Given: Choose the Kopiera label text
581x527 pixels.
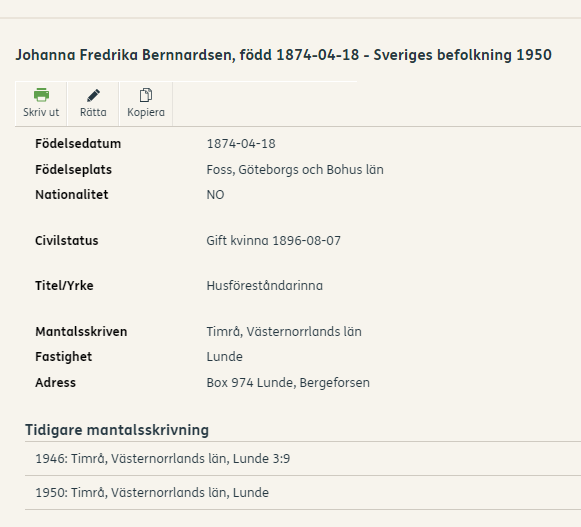Looking at the screenshot, I should tap(146, 112).
